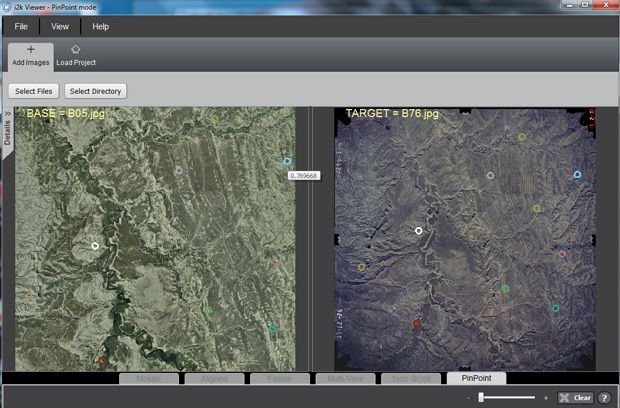Click the pink marker in TARGET image
The height and width of the screenshot is (408, 620).
click(562, 253)
